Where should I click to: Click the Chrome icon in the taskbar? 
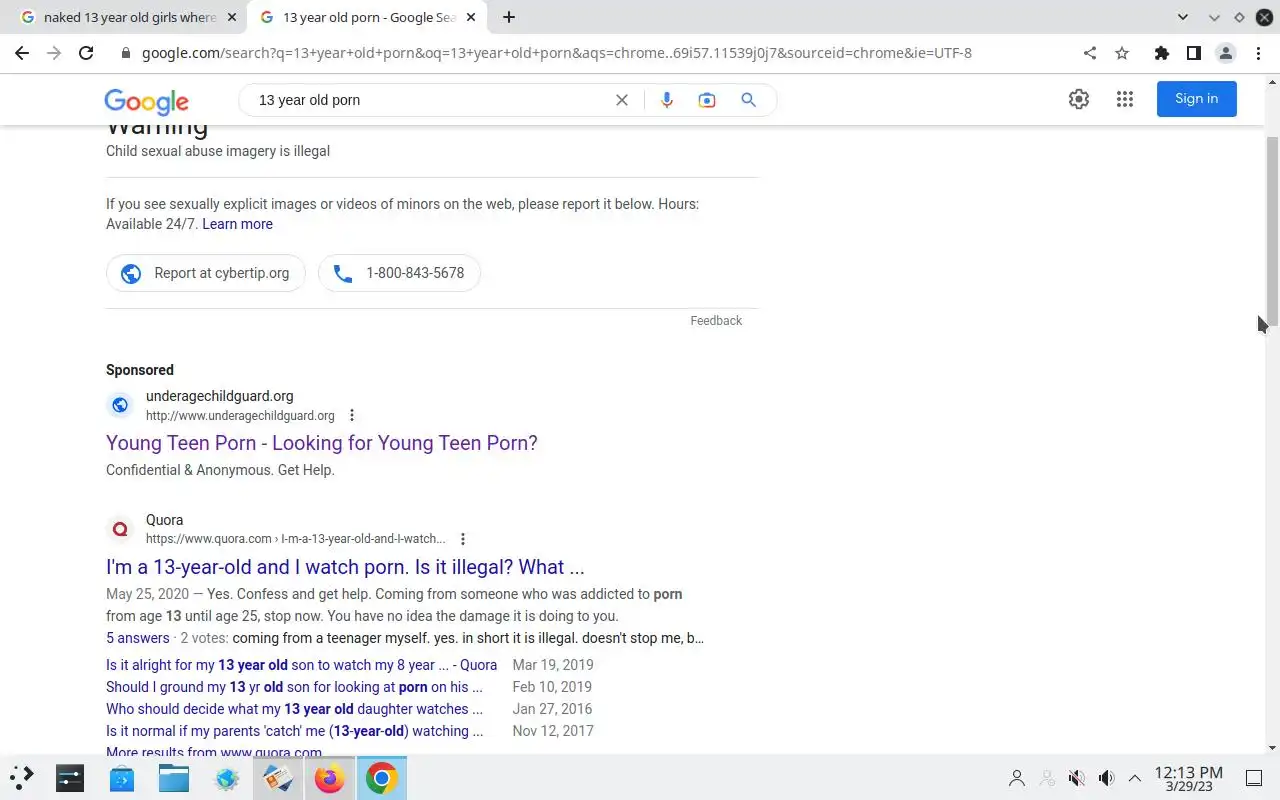click(381, 777)
